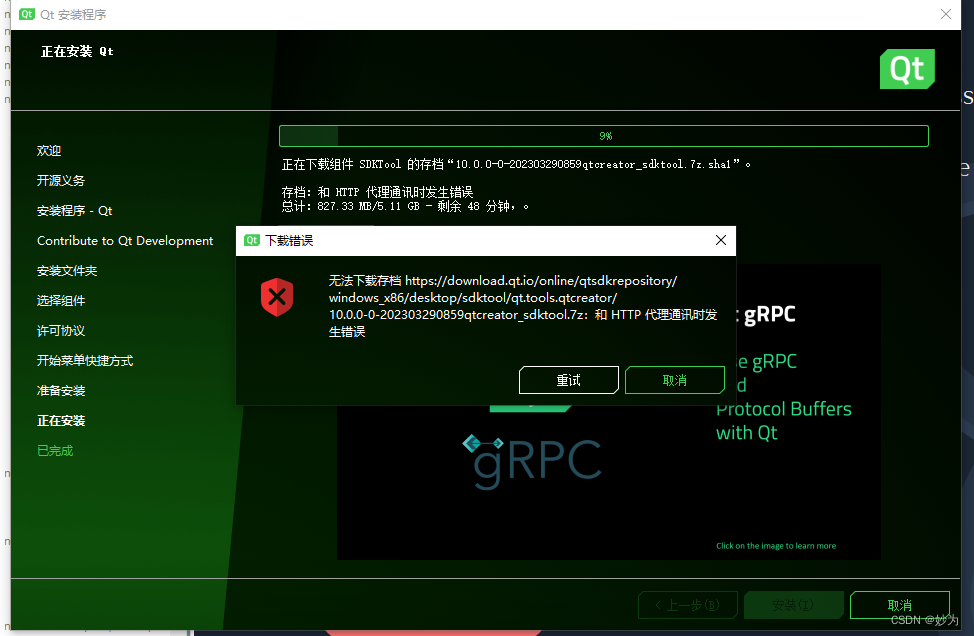Image resolution: width=974 pixels, height=636 pixels.
Task: Select the 安装文件夹 step
Action: pyautogui.click(x=67, y=271)
